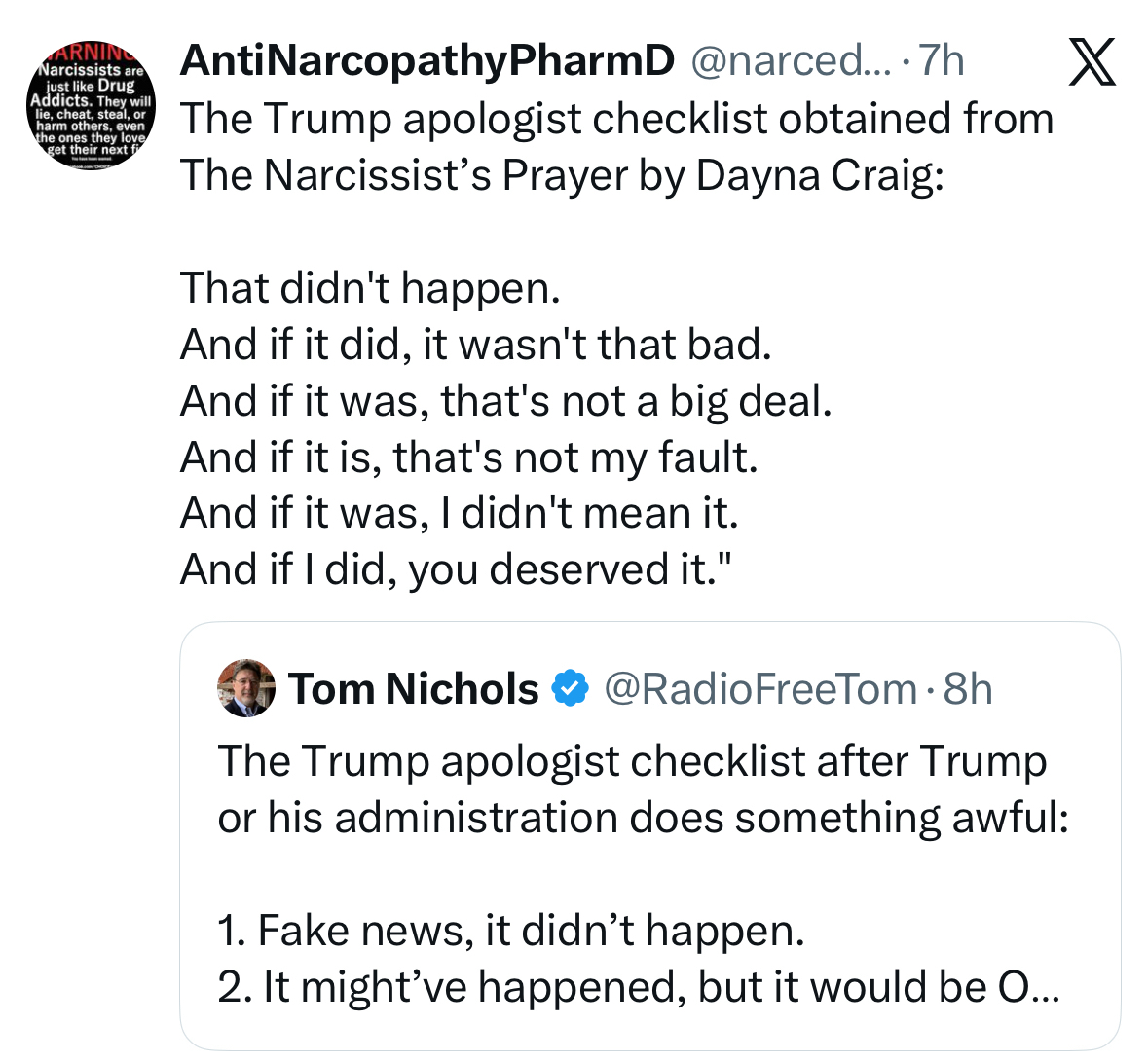Viewport: 1148px width, 1062px height.
Task: Click "1. Fake news, it didn't happen."
Action: pos(511,931)
